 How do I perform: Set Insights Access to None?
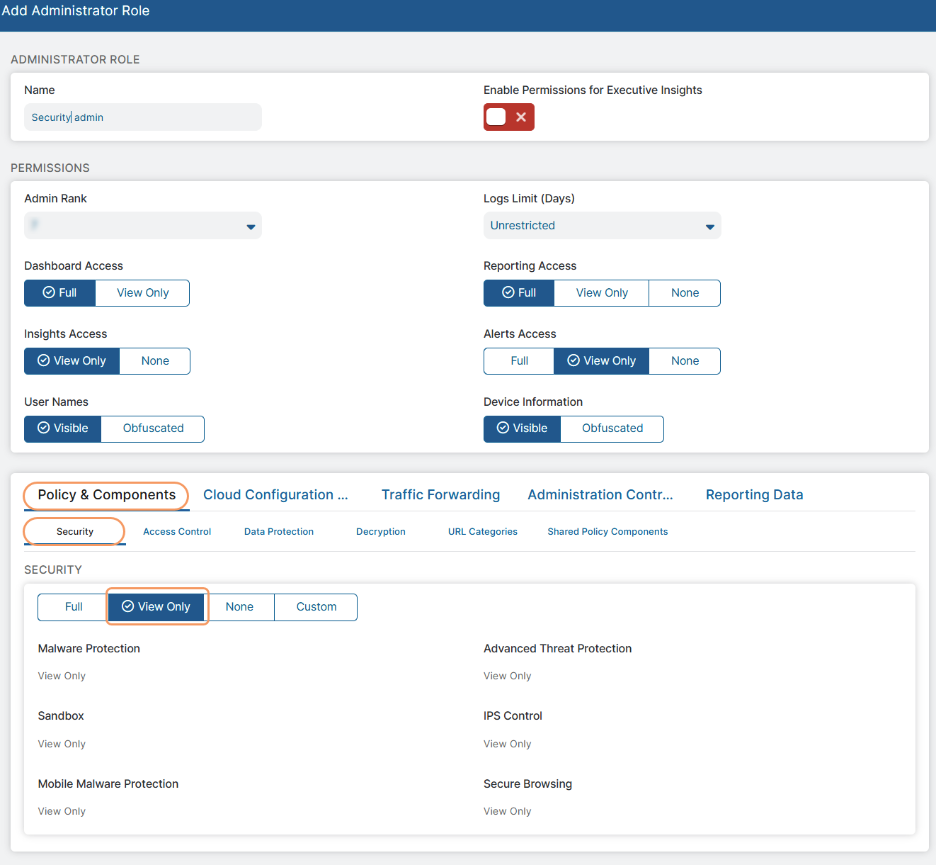pyautogui.click(x=155, y=361)
